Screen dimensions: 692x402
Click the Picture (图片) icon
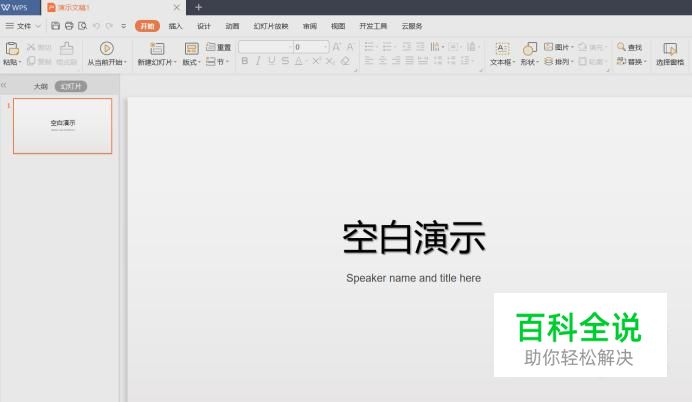pyautogui.click(x=549, y=47)
